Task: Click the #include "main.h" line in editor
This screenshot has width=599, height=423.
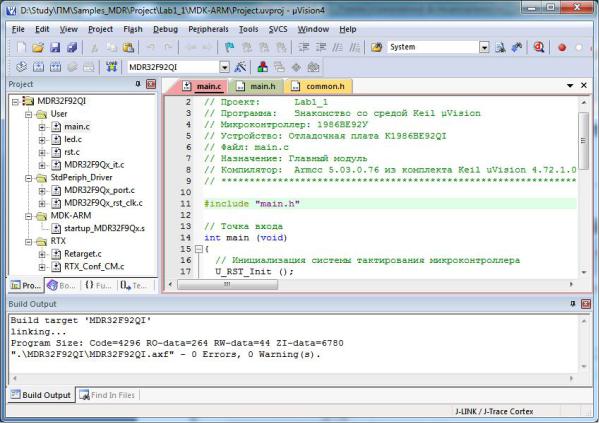Action: click(390, 204)
